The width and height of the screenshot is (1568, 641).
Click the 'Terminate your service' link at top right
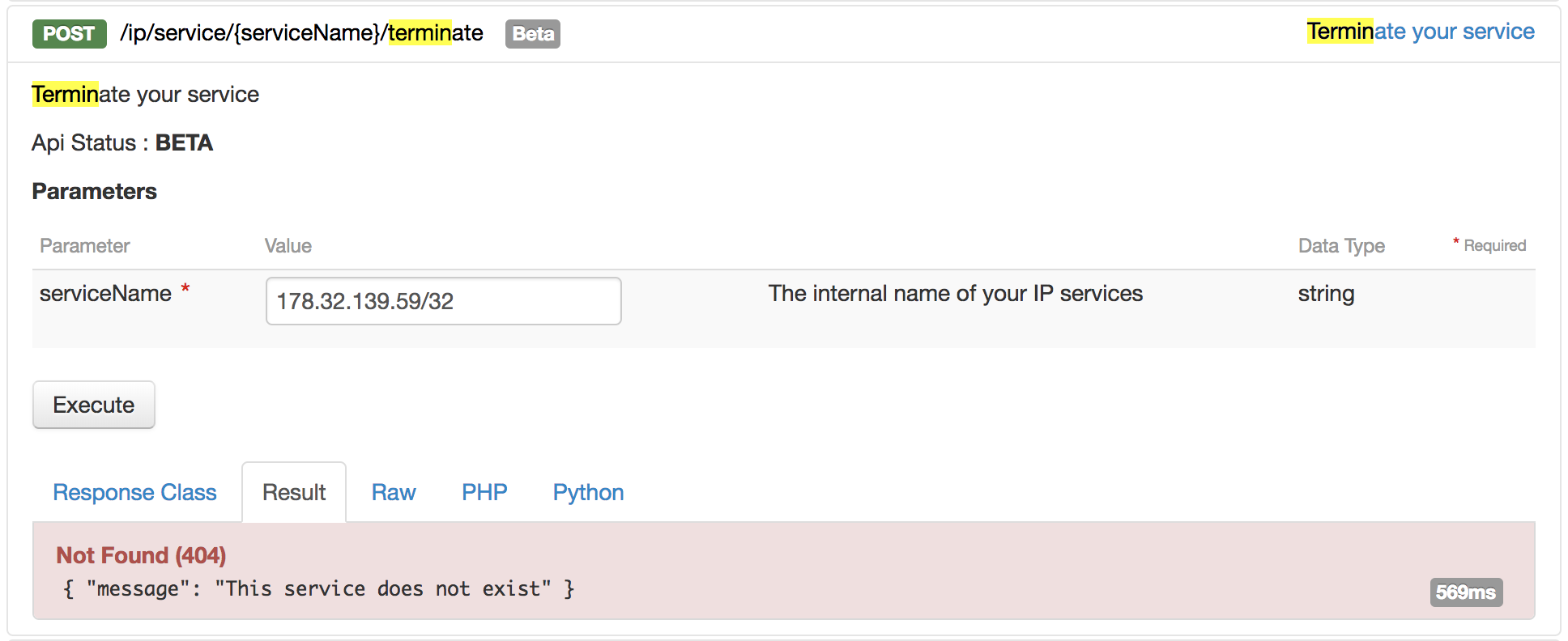click(1421, 32)
